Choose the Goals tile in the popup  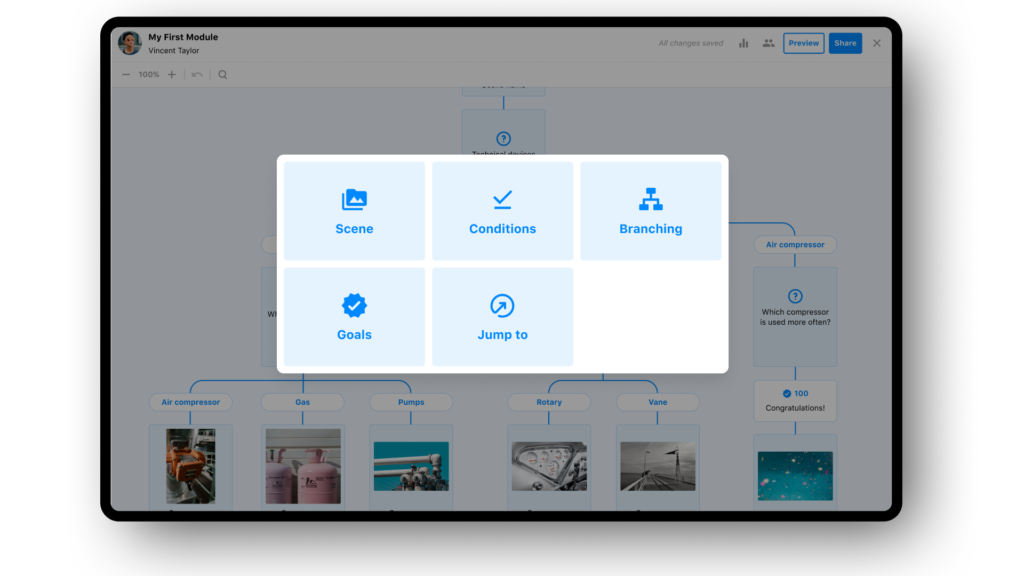point(354,317)
